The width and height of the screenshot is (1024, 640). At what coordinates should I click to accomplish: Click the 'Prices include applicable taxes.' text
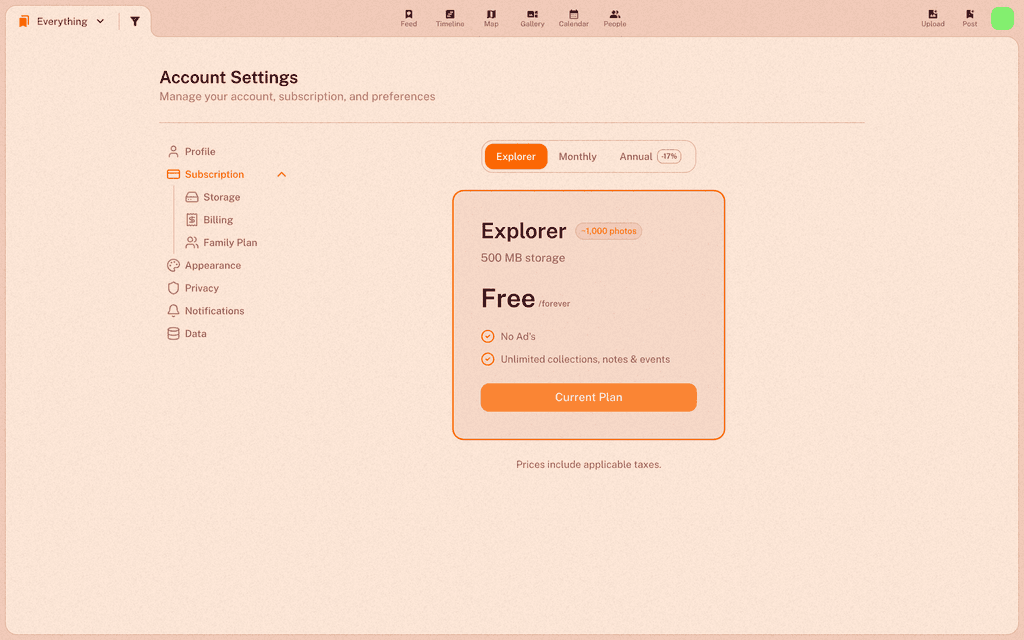click(x=588, y=464)
